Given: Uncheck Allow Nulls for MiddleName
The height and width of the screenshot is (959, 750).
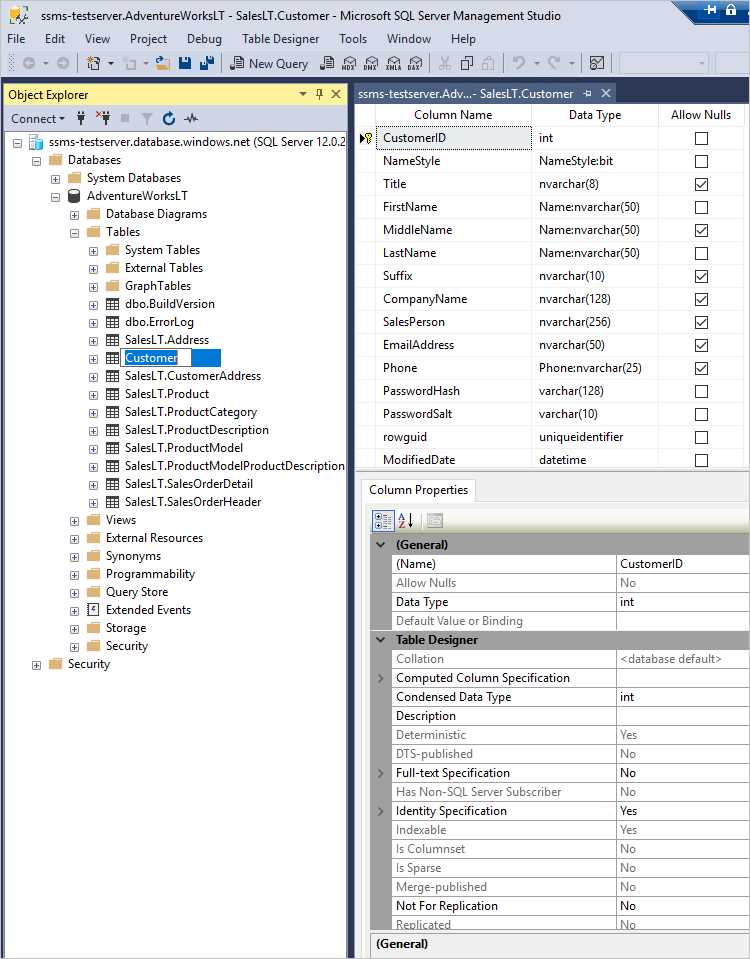Looking at the screenshot, I should 701,230.
